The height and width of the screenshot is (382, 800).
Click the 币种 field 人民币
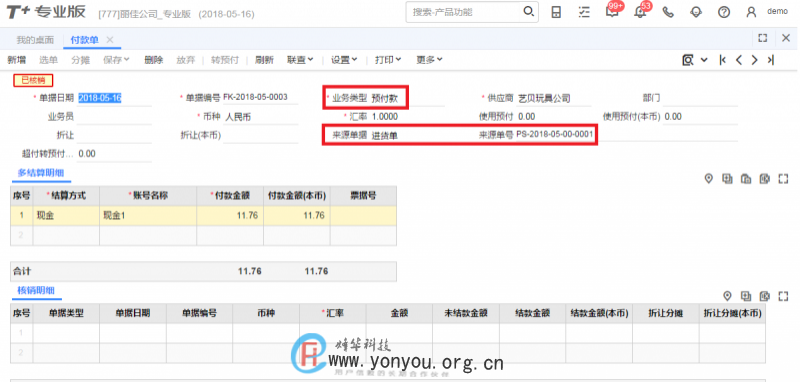point(260,117)
